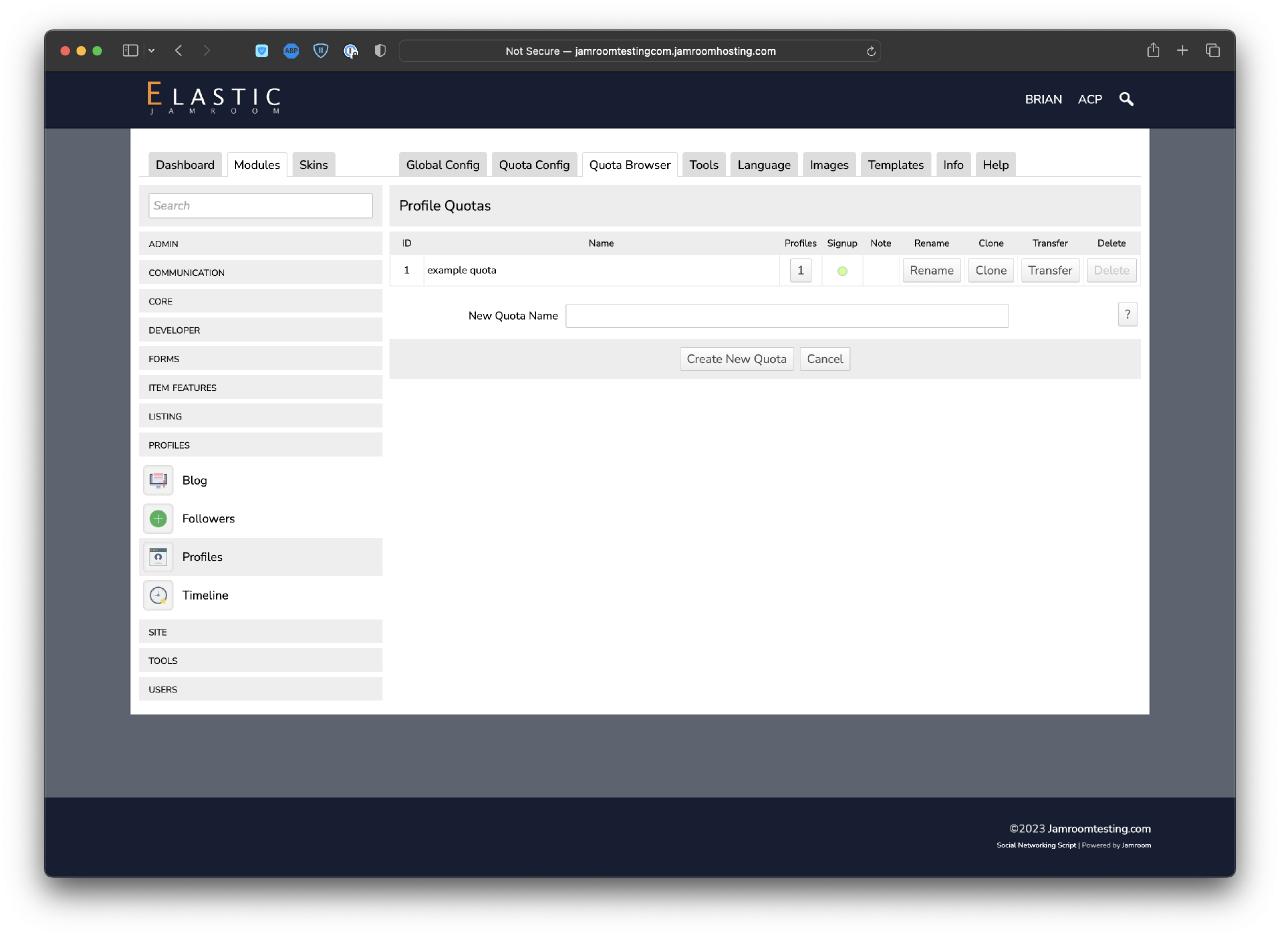Switch to the Quota Config tab

click(534, 165)
